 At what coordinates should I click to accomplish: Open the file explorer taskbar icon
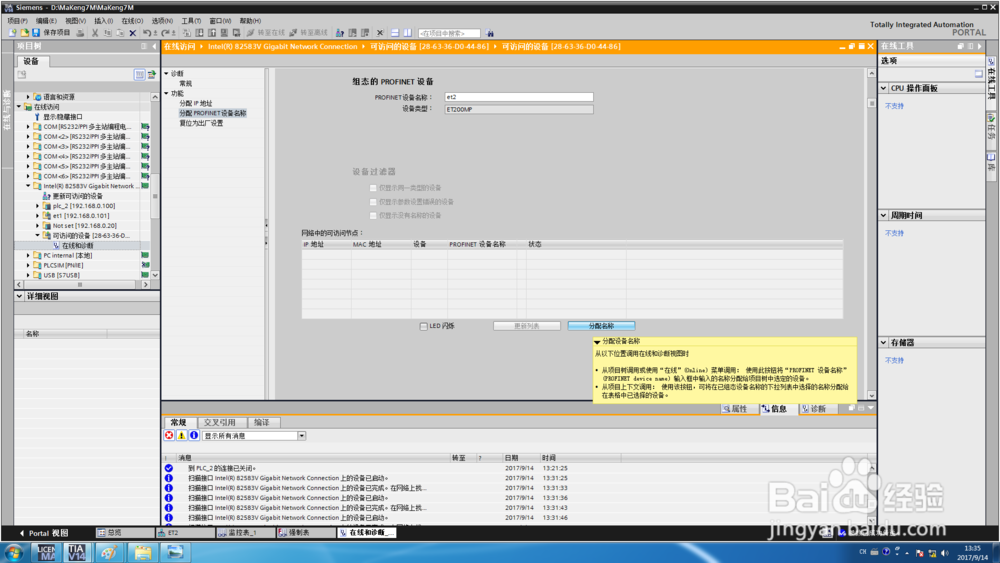[142, 552]
